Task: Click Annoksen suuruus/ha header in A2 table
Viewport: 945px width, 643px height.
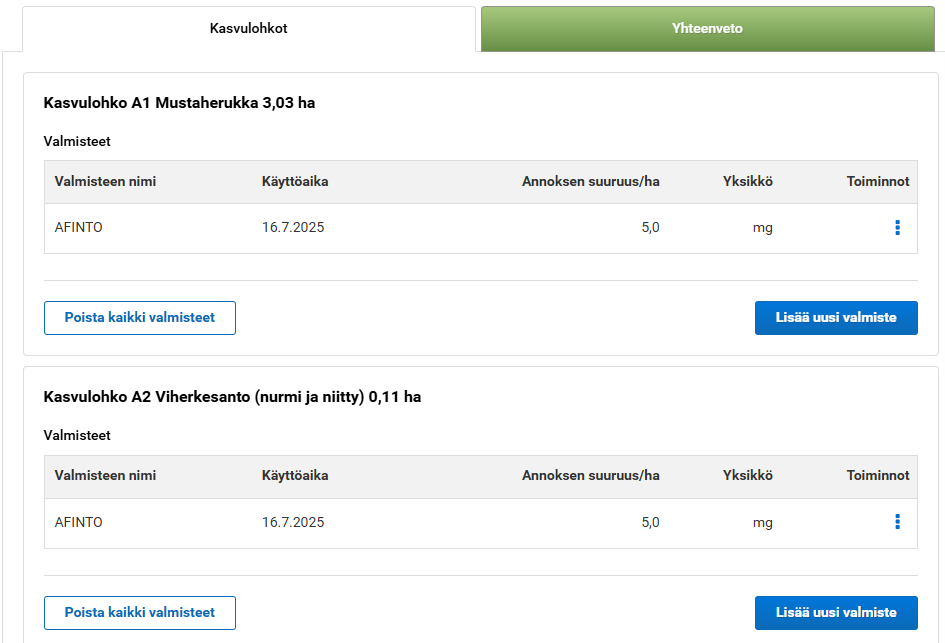Action: 590,475
